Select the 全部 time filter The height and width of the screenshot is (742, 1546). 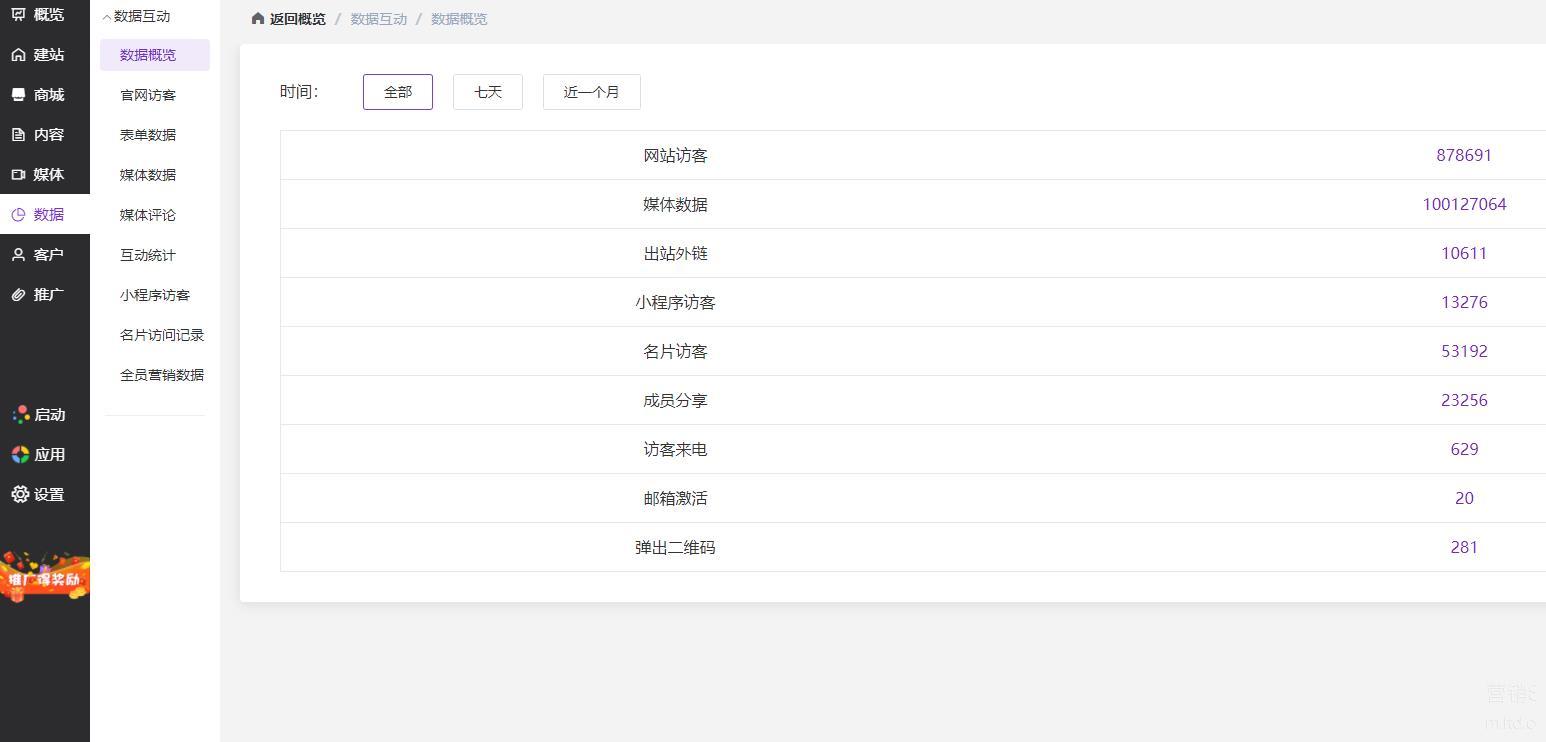click(397, 92)
